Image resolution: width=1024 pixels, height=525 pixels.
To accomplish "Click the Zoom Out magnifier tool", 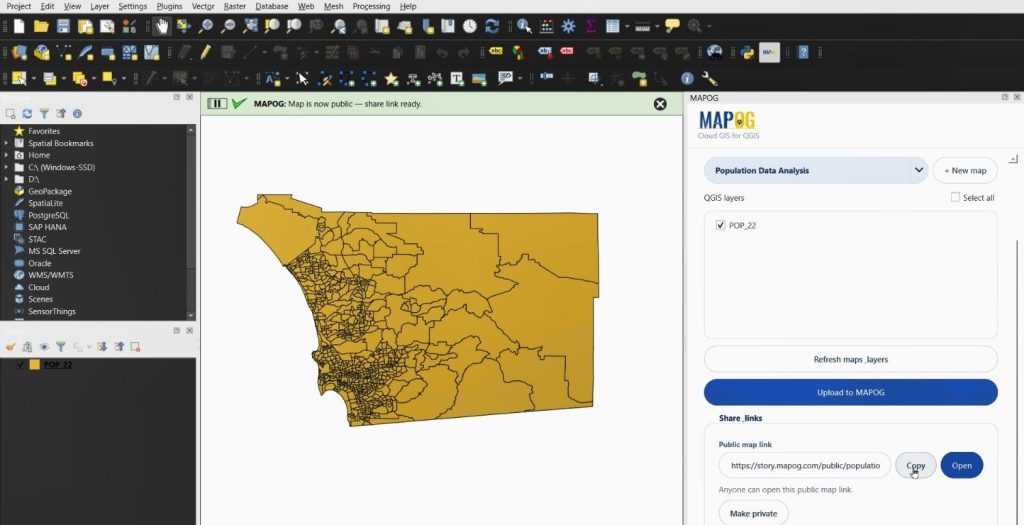I will [227, 26].
